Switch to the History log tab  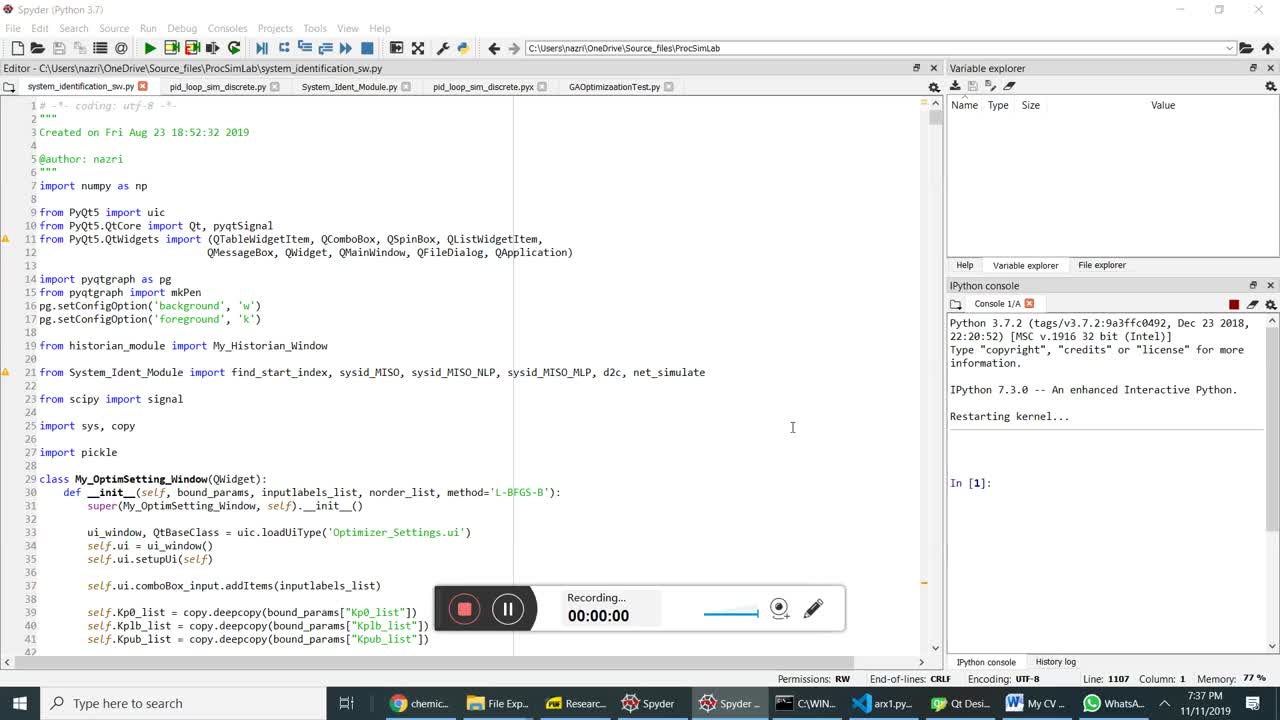click(1055, 662)
